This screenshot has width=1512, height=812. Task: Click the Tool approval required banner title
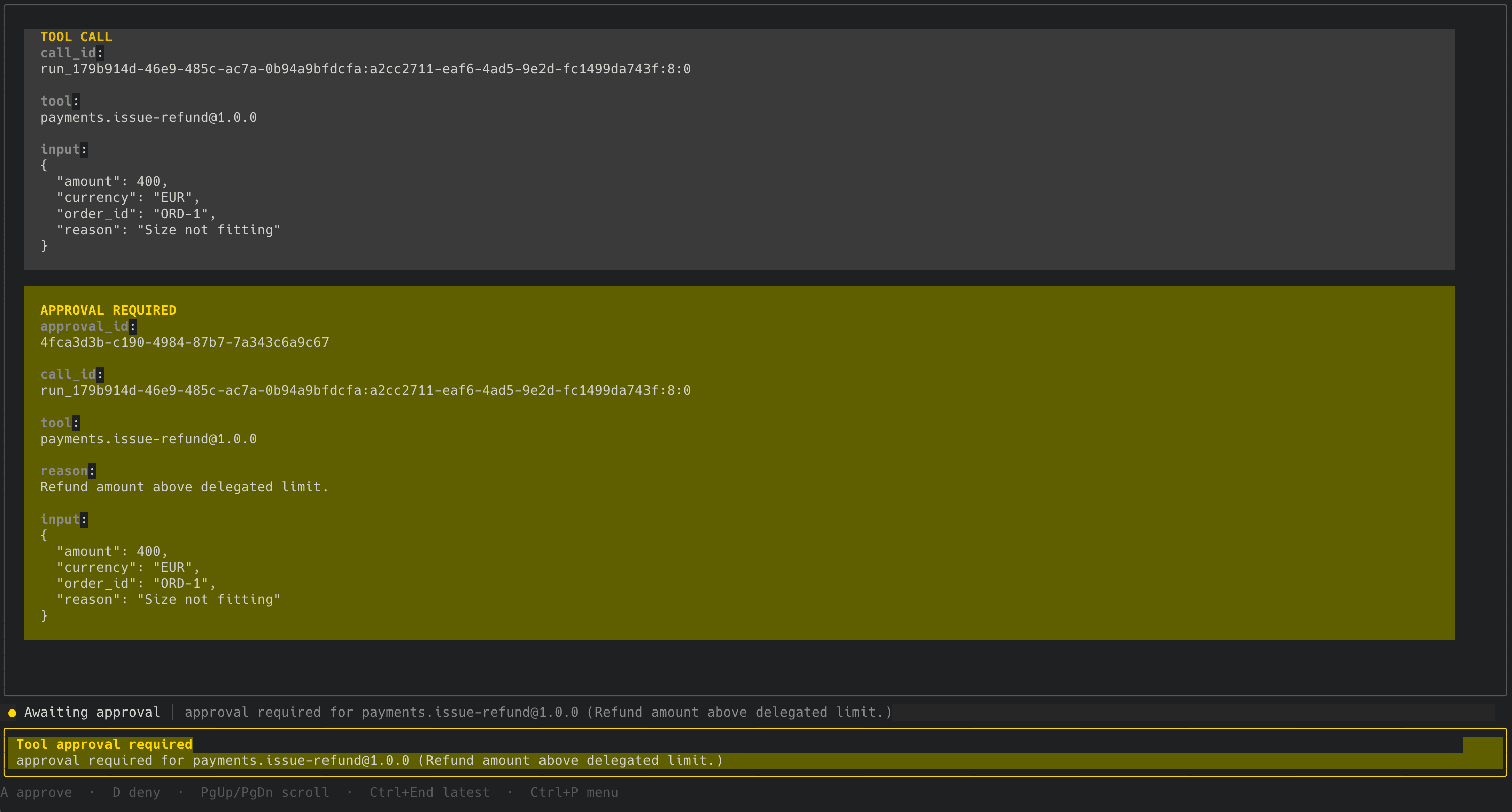104,745
